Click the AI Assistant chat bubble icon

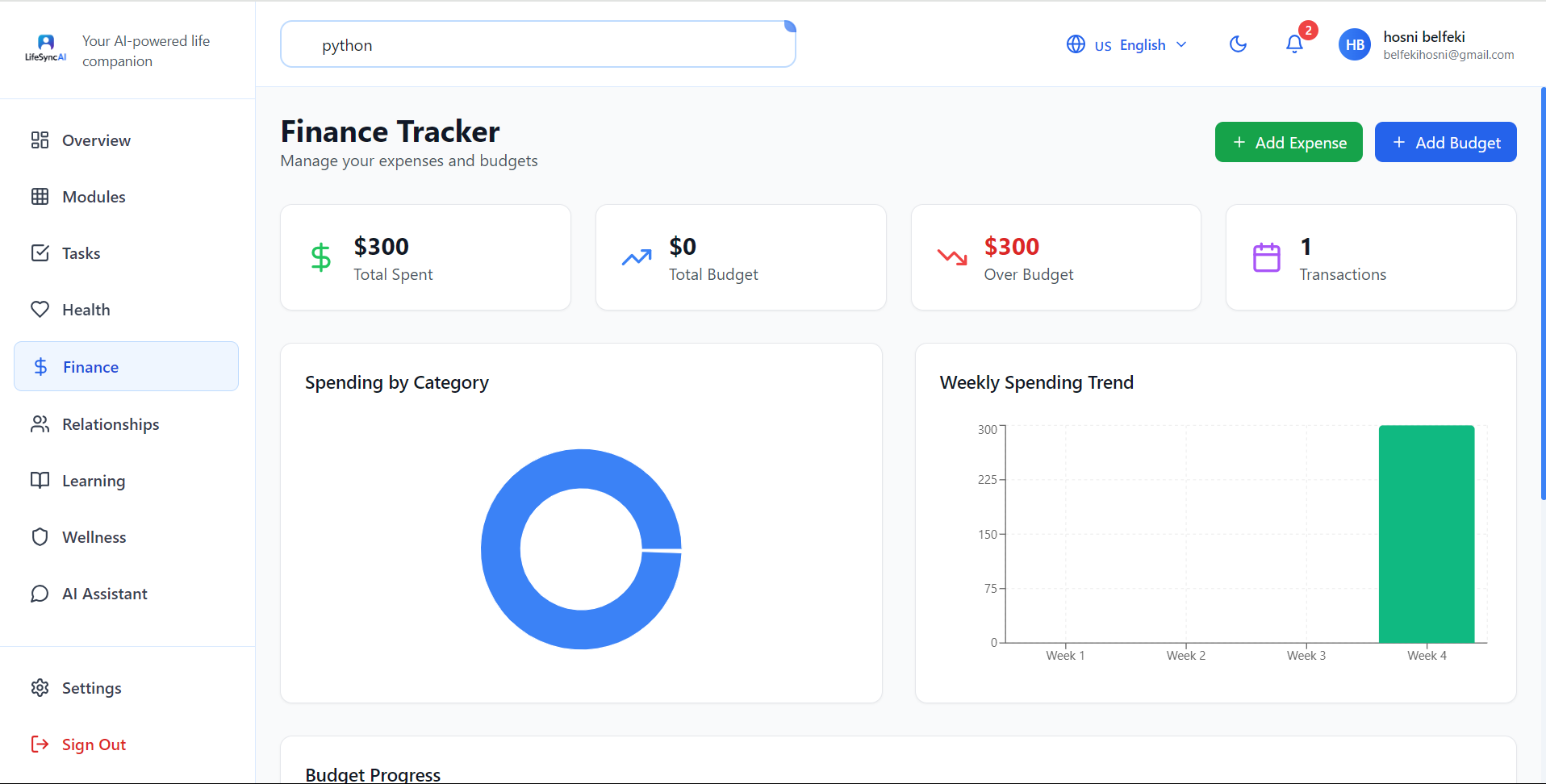(40, 594)
